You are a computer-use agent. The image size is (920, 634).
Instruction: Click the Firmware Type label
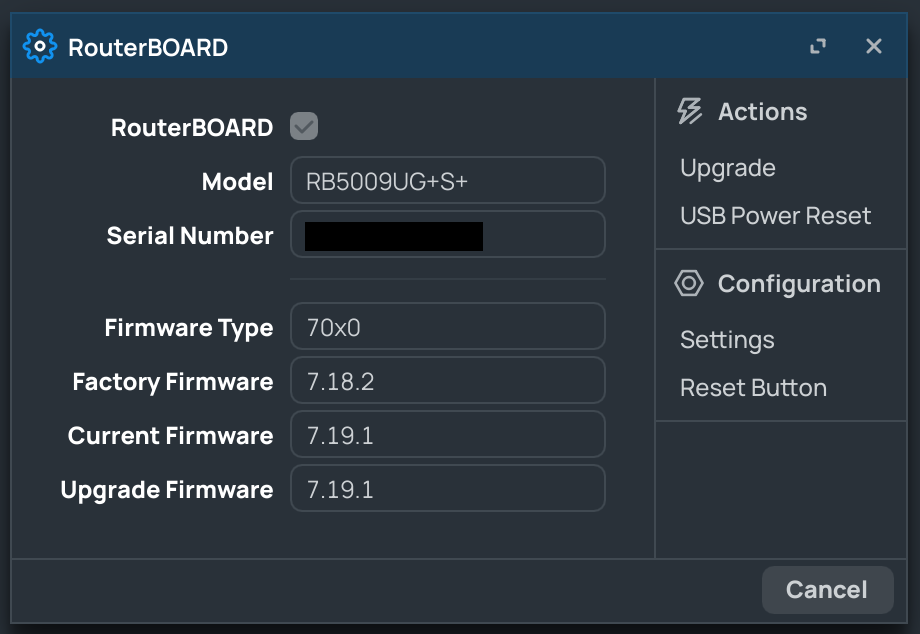point(189,328)
